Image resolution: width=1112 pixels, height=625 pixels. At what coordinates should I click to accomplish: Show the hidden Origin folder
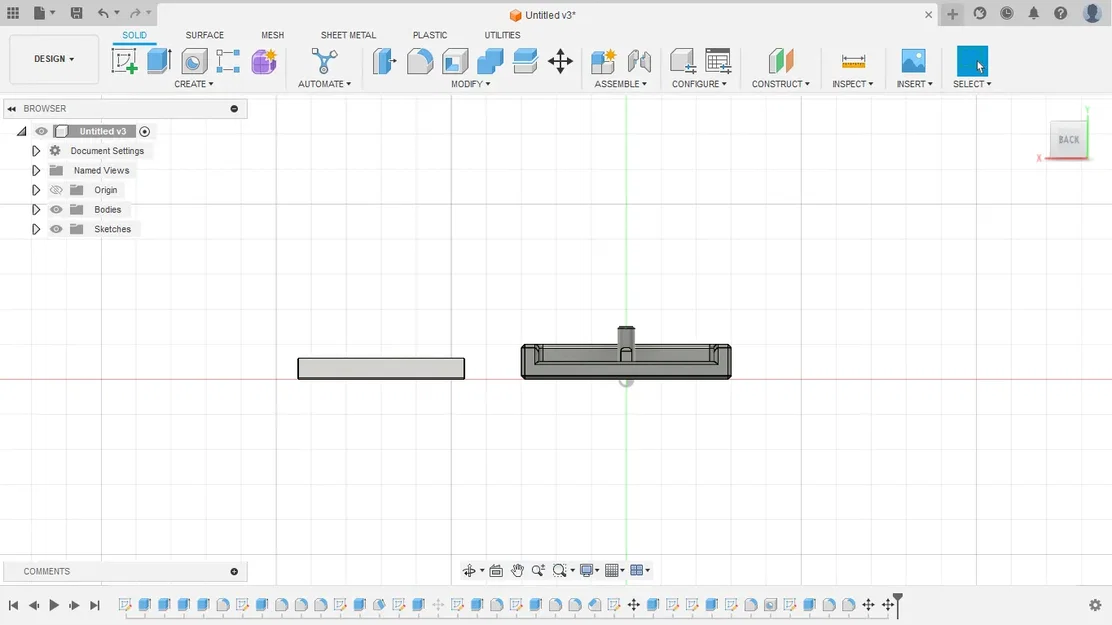pos(56,190)
